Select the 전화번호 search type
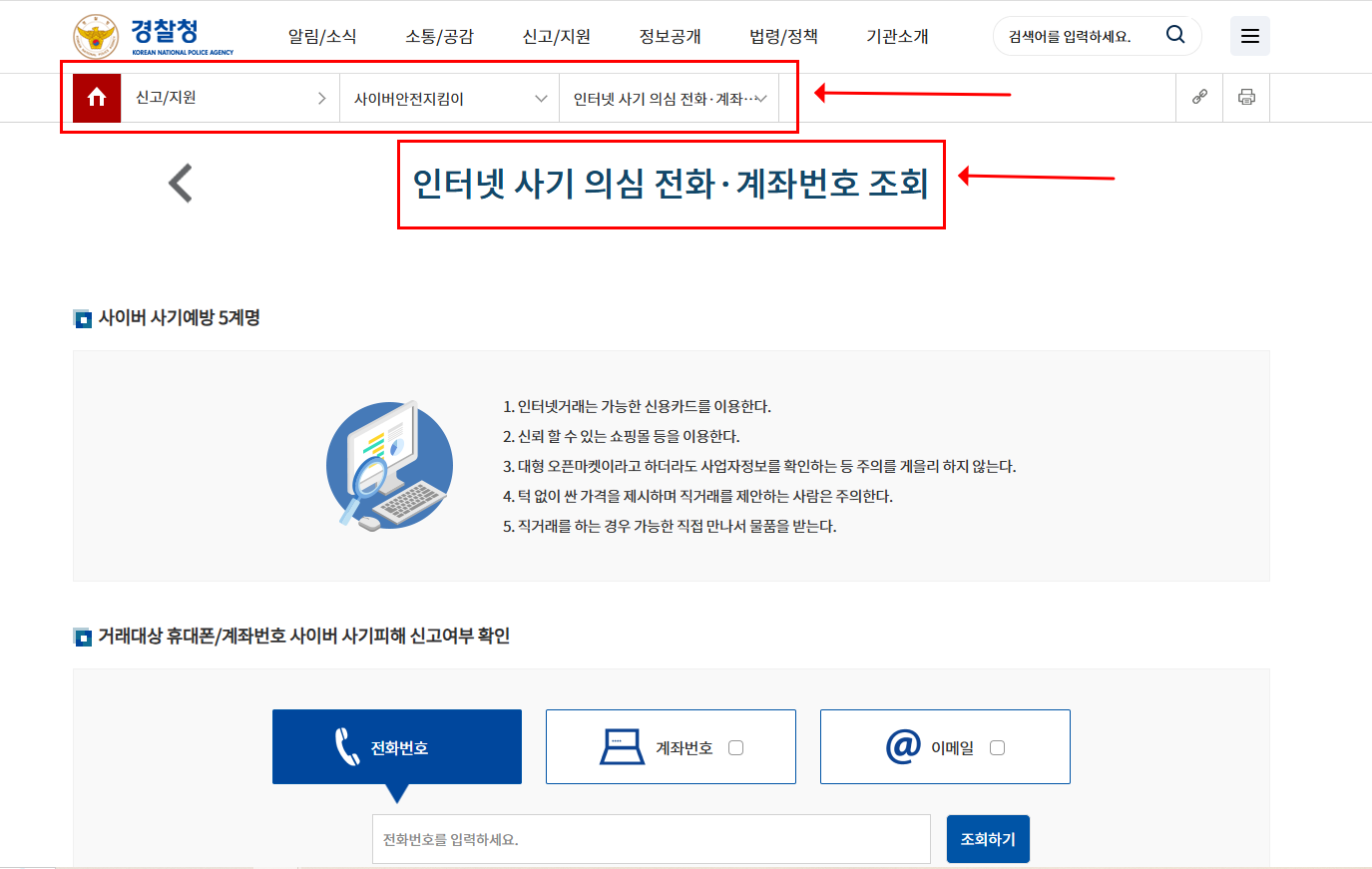 pos(396,746)
